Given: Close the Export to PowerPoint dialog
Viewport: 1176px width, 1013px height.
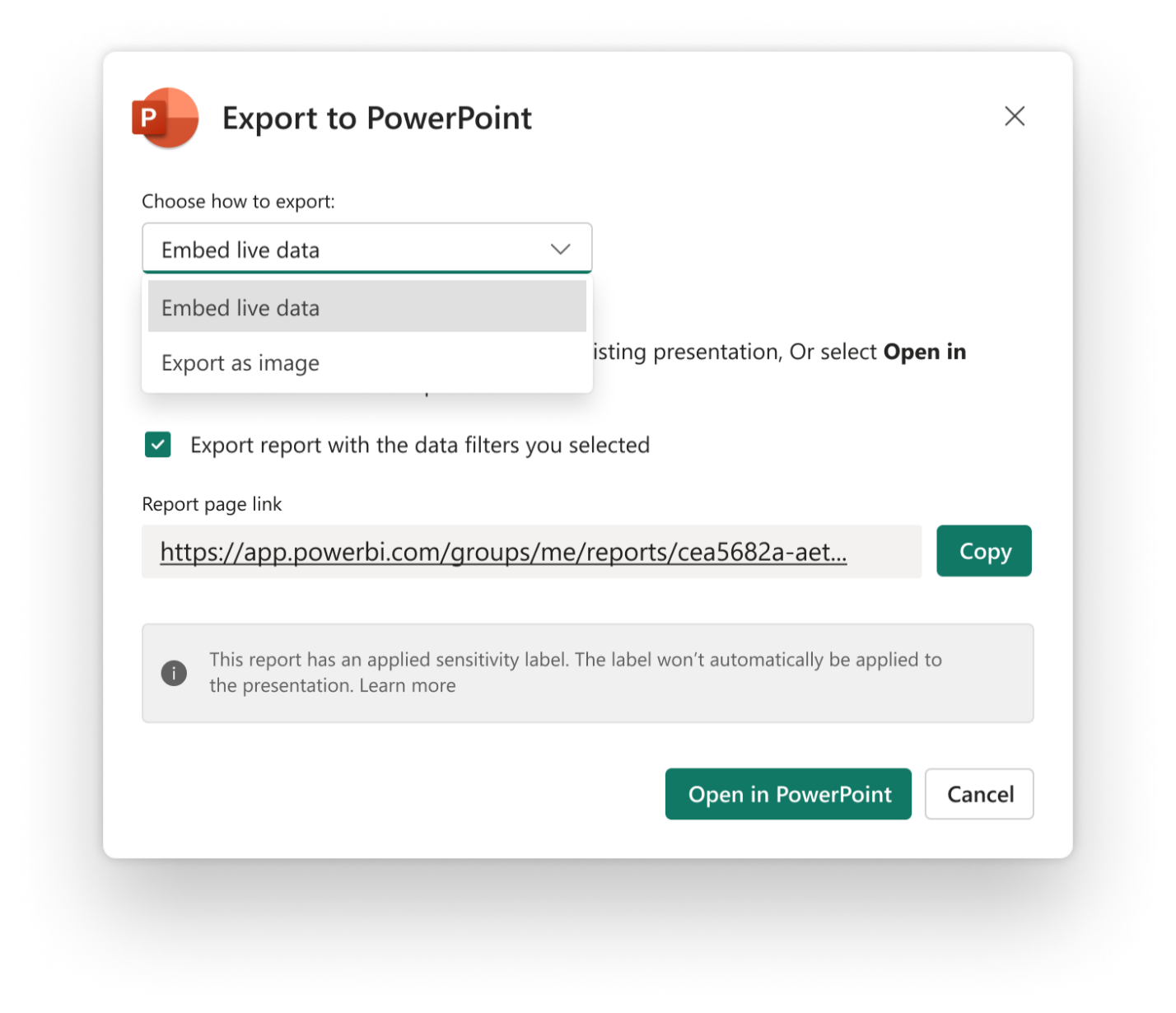Looking at the screenshot, I should [1015, 116].
